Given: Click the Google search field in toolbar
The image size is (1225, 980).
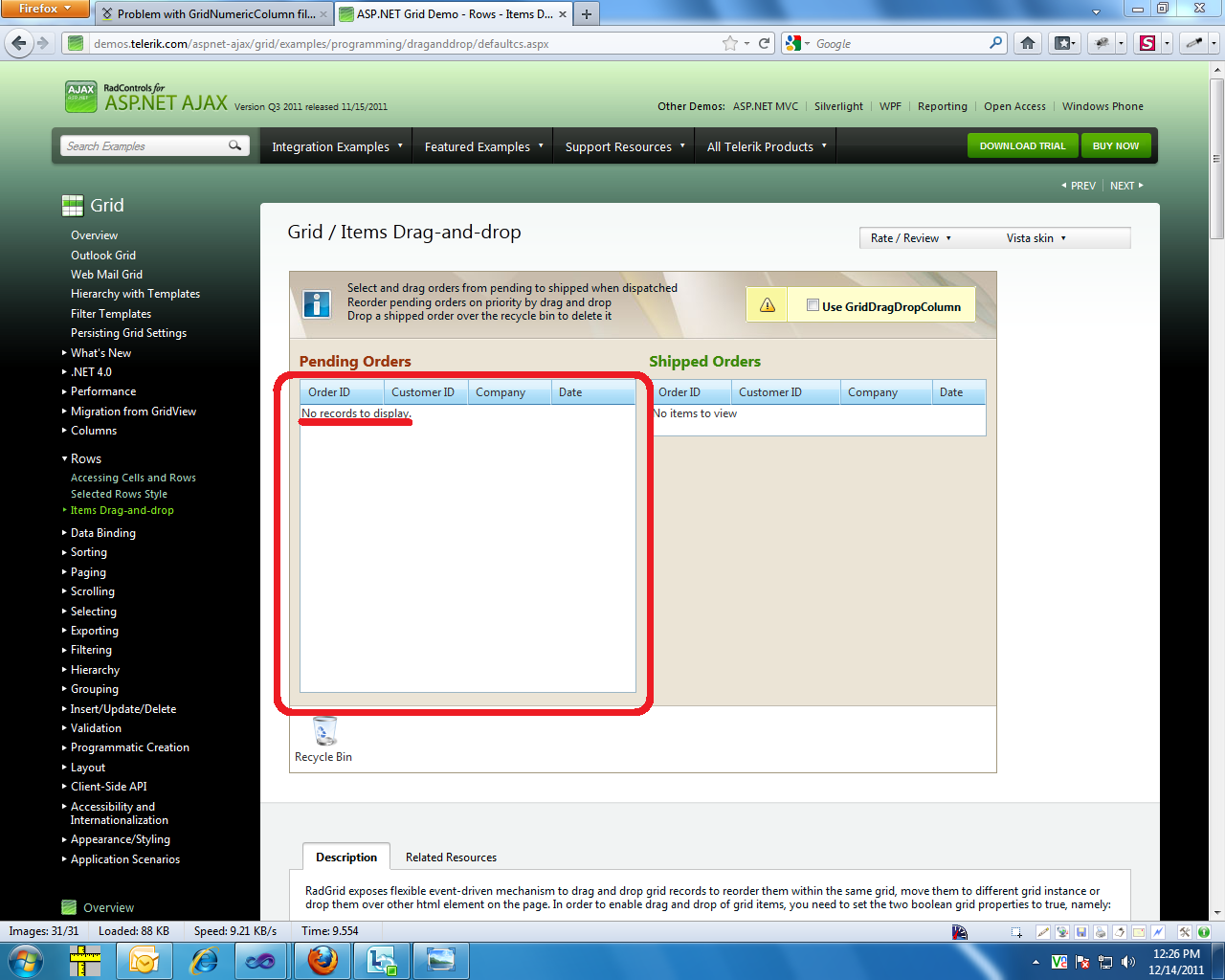Looking at the screenshot, I should (x=900, y=43).
